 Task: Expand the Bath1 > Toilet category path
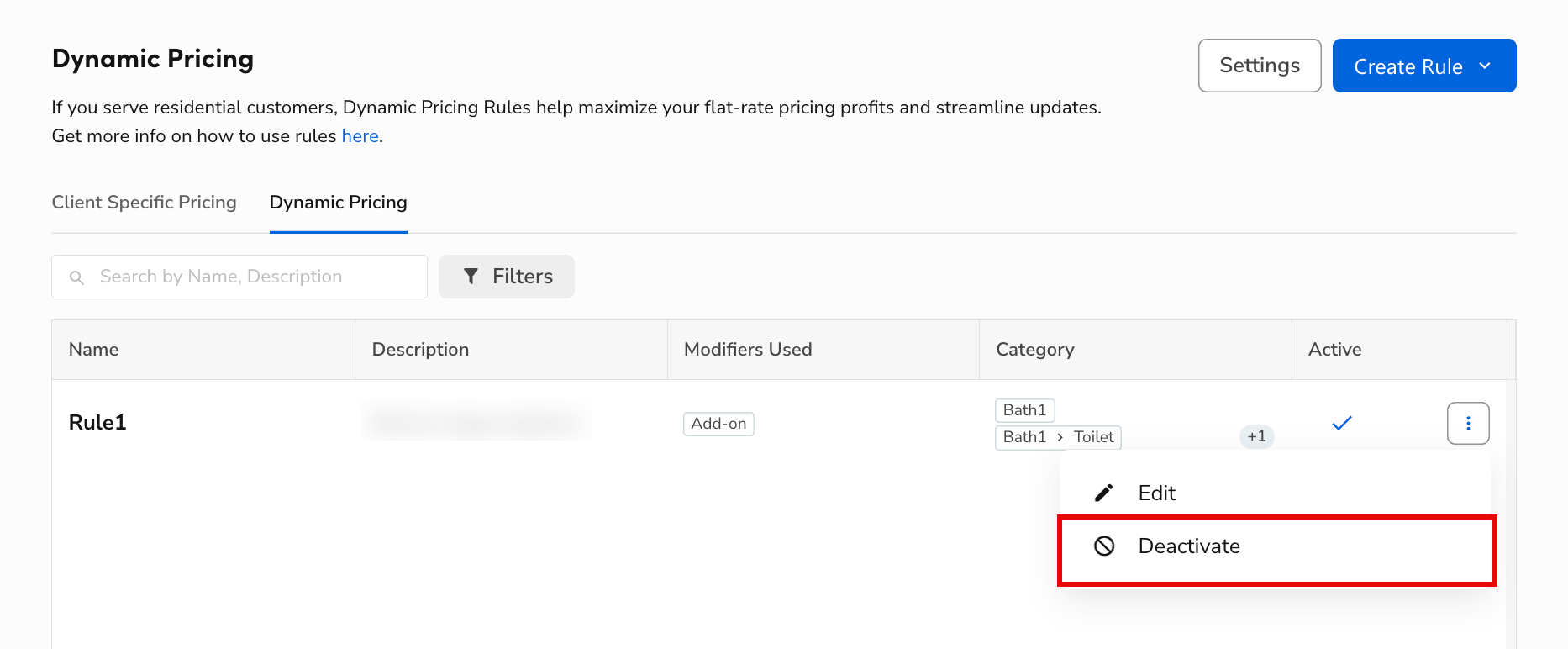pos(1057,437)
